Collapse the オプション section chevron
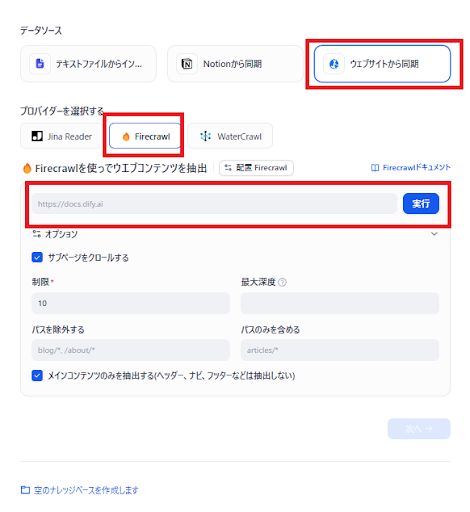 pos(434,234)
